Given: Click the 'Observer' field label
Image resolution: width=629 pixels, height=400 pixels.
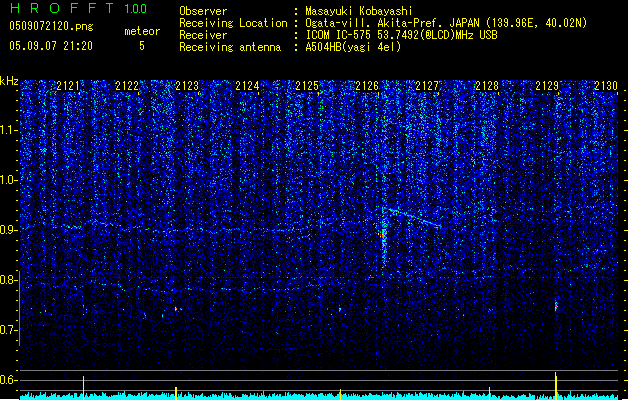Looking at the screenshot, I should coord(203,11).
